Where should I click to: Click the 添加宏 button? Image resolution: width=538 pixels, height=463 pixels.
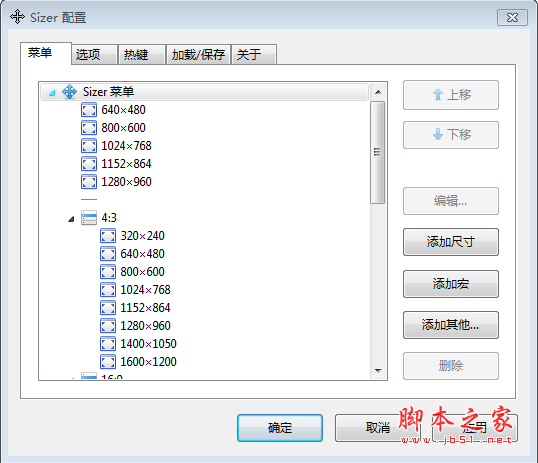click(451, 284)
